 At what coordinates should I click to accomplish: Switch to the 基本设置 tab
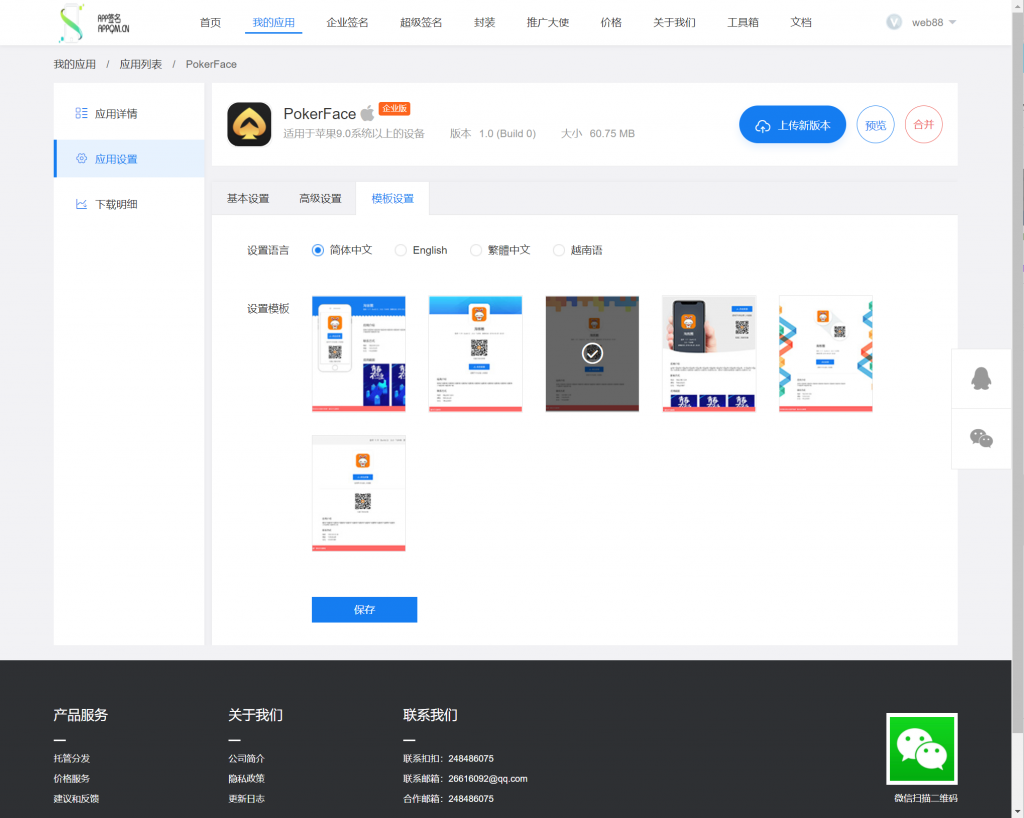pyautogui.click(x=248, y=198)
